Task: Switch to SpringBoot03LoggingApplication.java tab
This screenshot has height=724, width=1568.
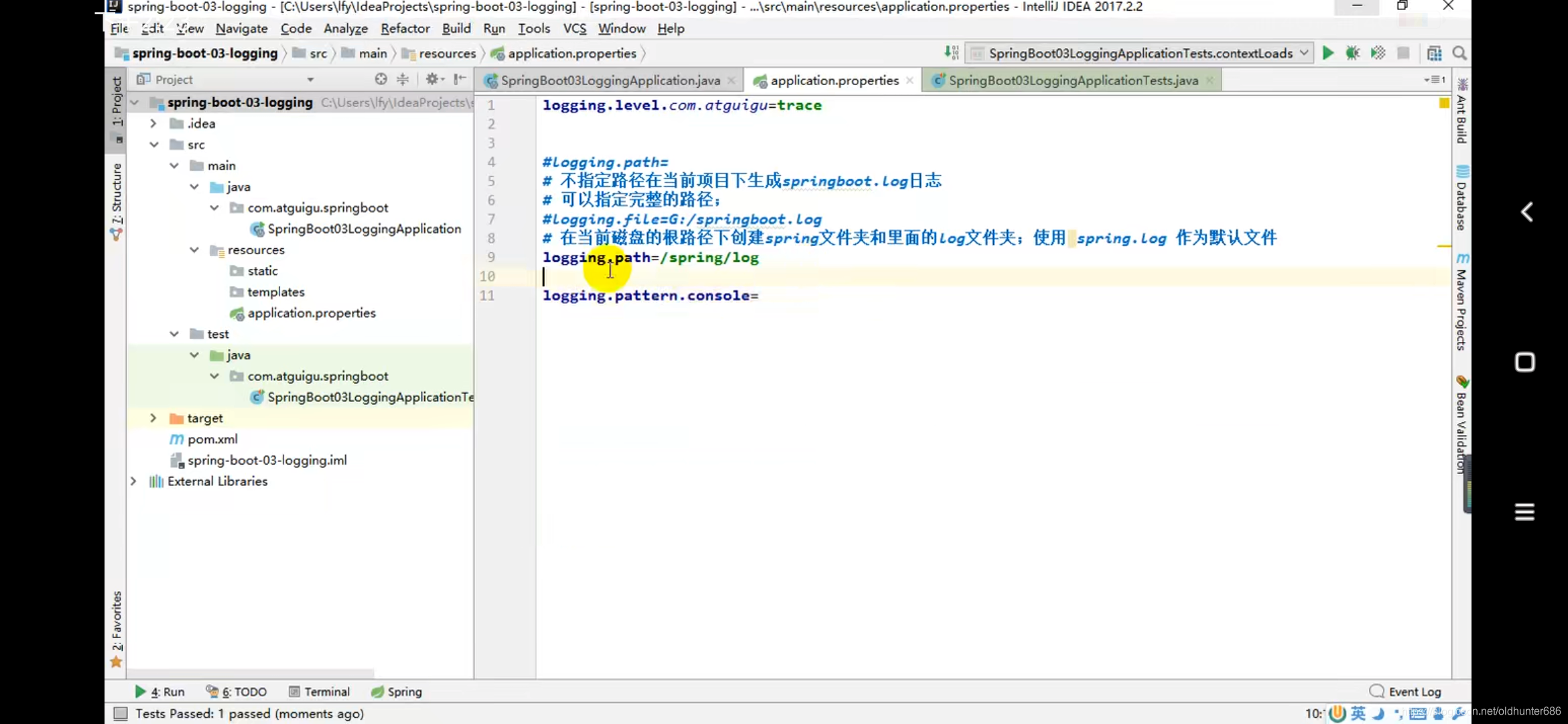Action: 610,80
